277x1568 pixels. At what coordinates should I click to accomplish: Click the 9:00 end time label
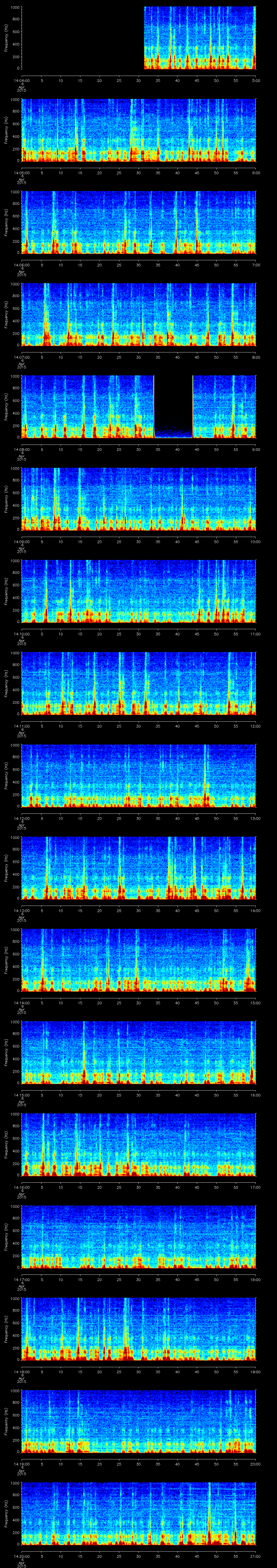[x=256, y=449]
